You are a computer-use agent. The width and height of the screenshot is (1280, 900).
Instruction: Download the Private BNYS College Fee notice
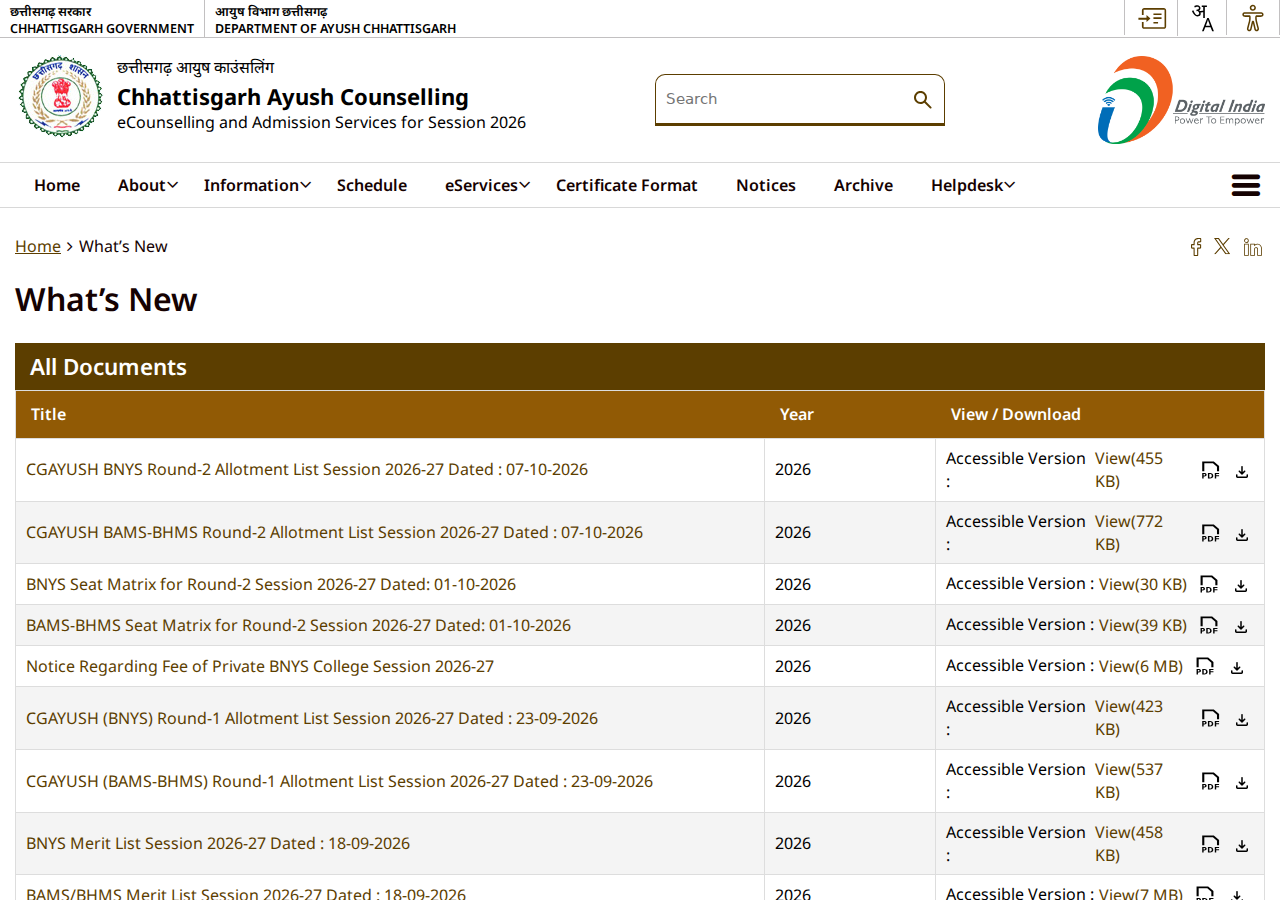(1237, 667)
